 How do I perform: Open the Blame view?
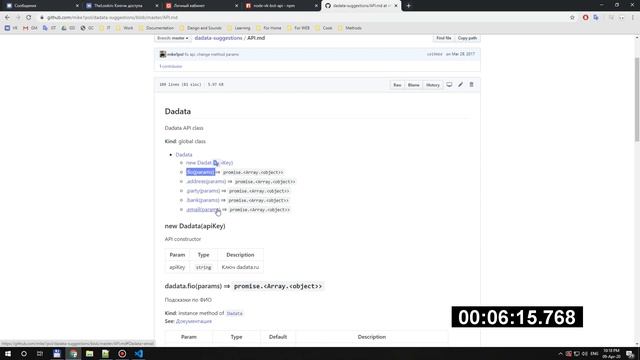click(x=413, y=85)
